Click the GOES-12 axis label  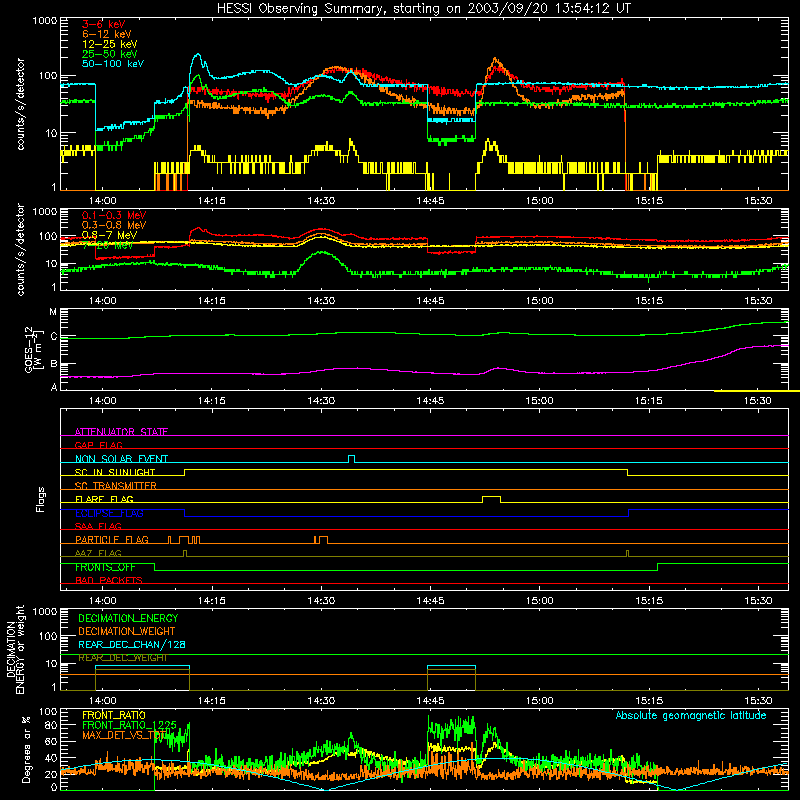click(33, 349)
